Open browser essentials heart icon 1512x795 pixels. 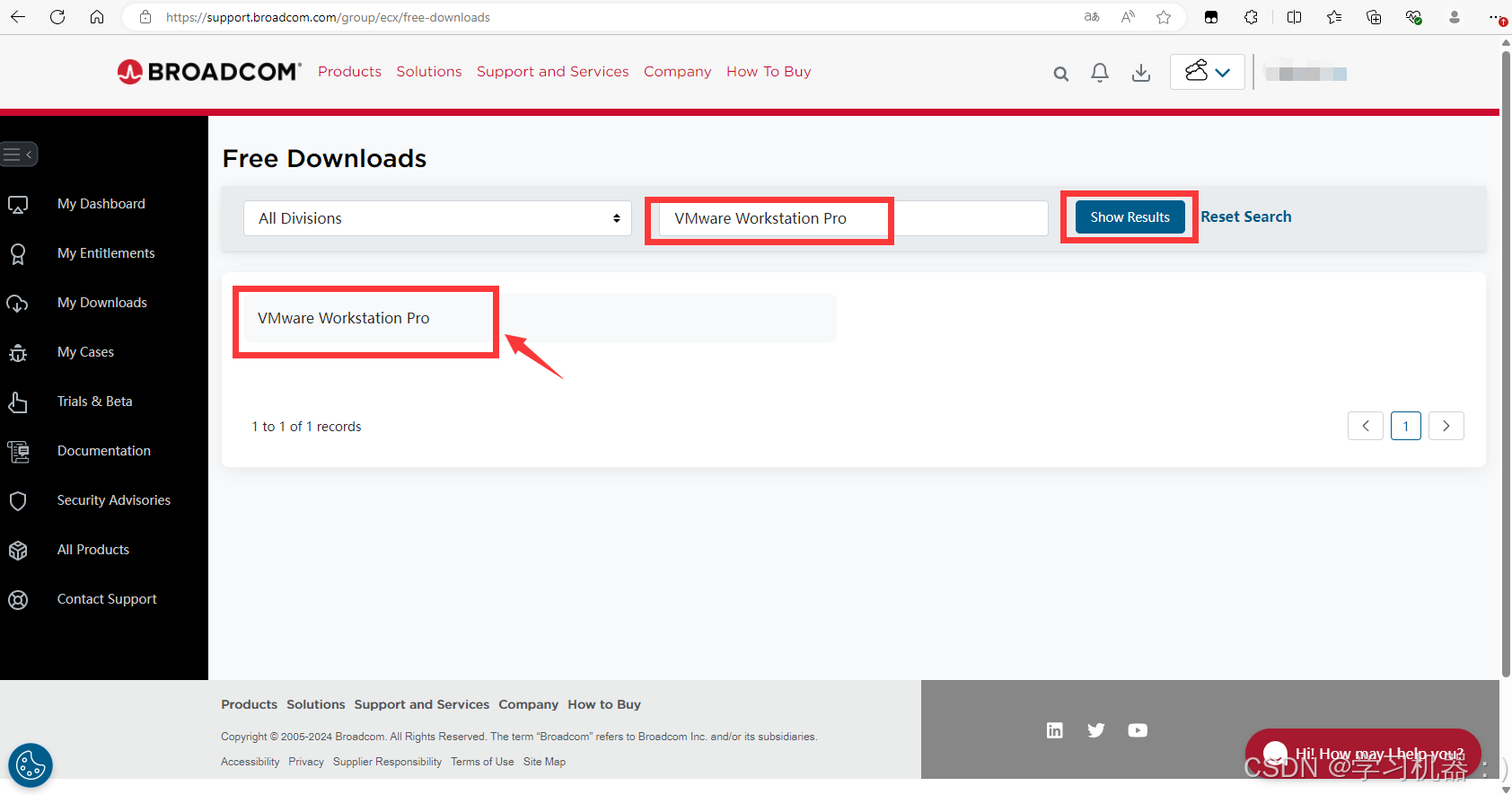coord(1414,17)
